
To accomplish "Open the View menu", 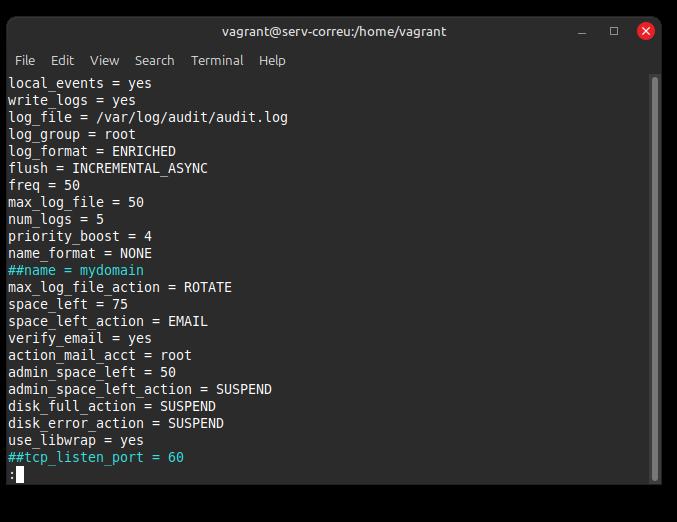I will (x=104, y=60).
